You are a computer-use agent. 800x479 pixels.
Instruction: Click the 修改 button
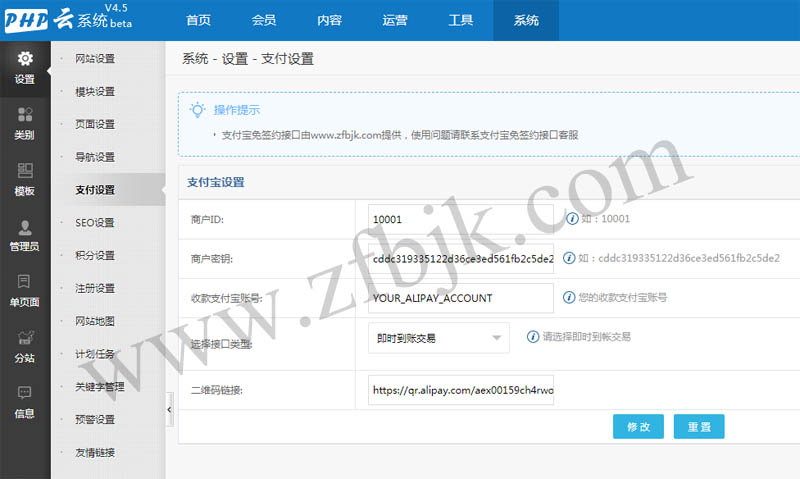click(638, 426)
